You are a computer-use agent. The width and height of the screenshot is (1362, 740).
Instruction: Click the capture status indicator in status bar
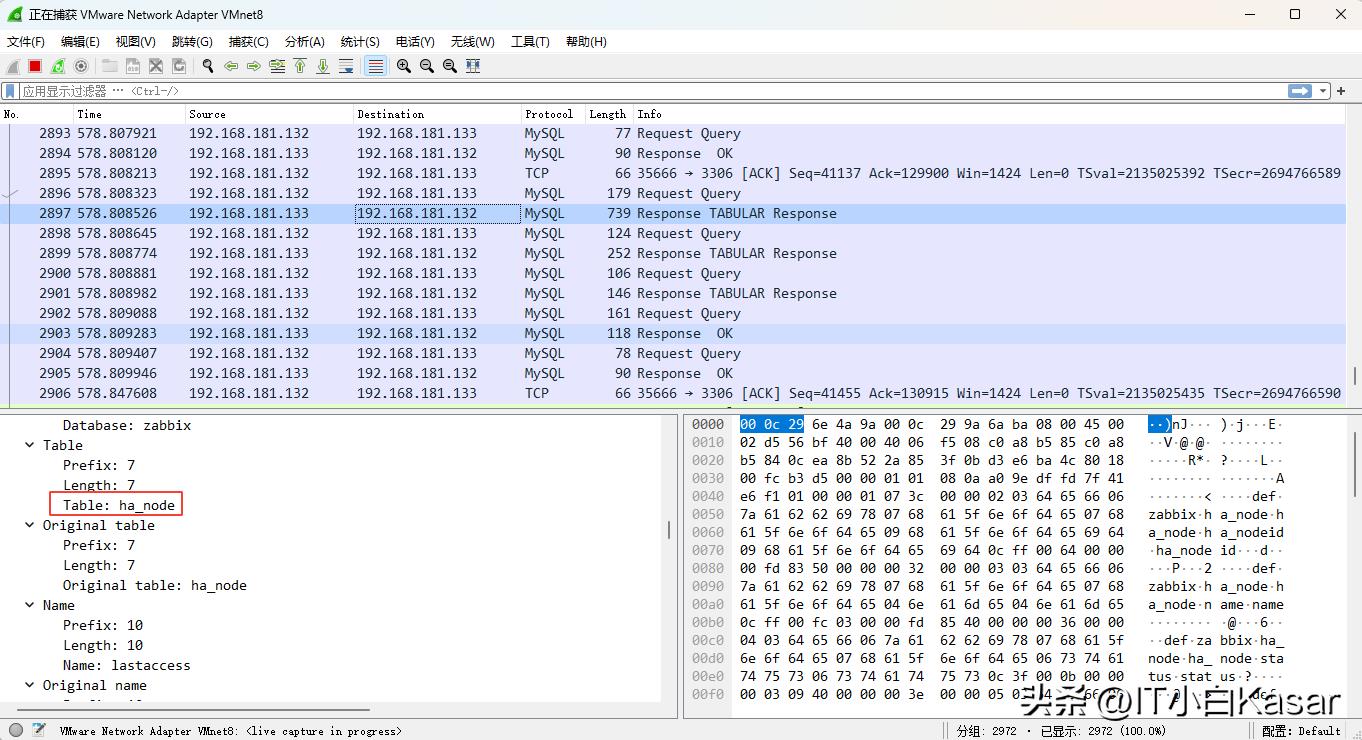click(15, 731)
